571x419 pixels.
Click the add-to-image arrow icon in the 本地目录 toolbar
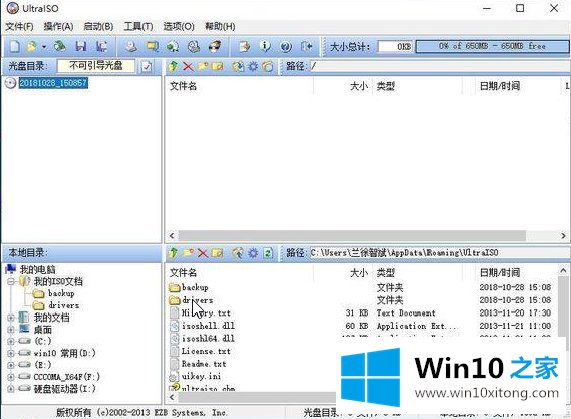238,253
